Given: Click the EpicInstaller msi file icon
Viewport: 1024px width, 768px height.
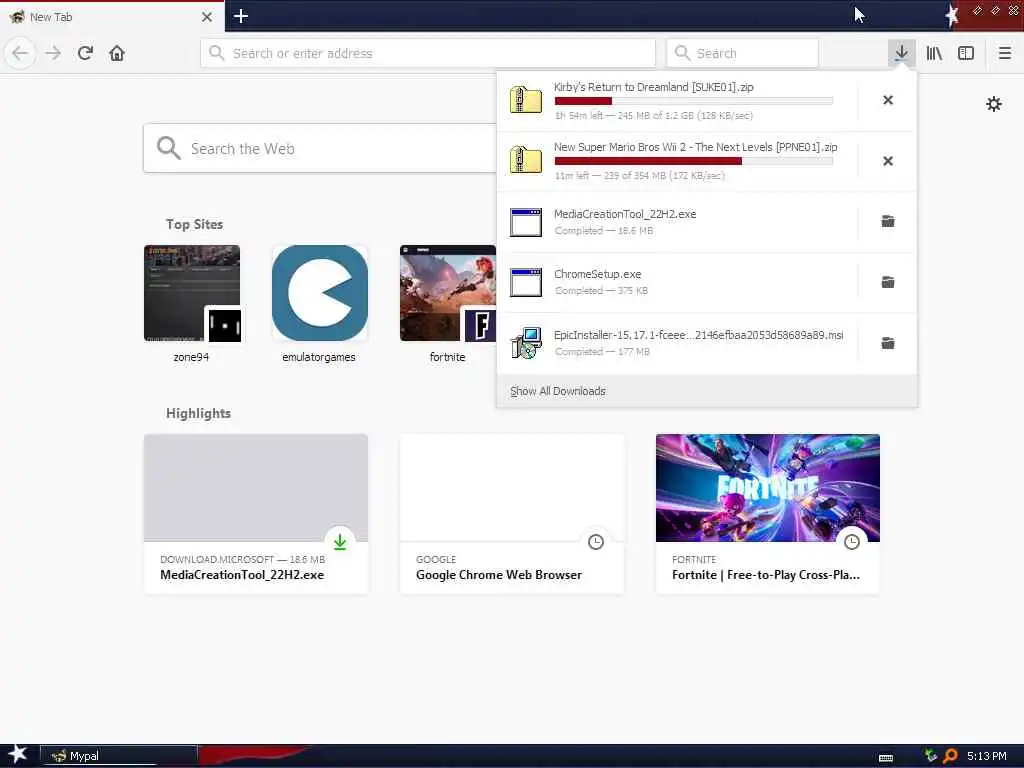Looking at the screenshot, I should click(x=526, y=343).
